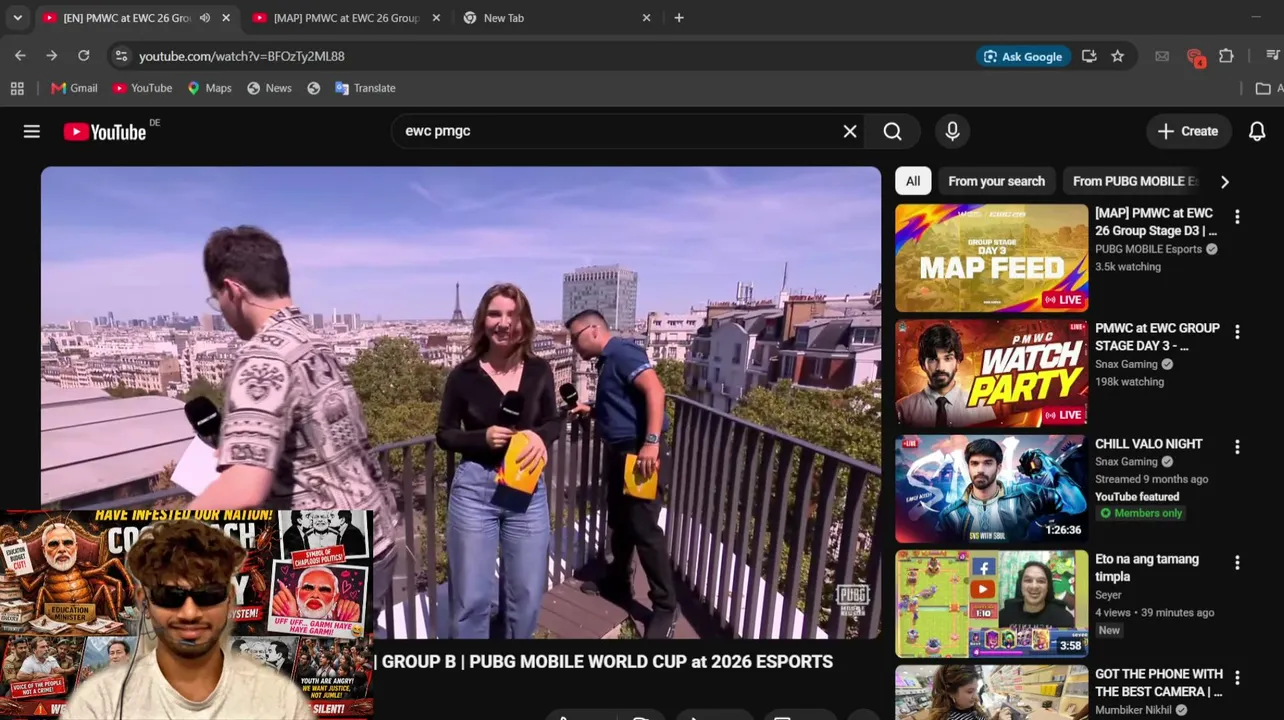
Task: Open the red extension with badge 4
Action: click(1195, 57)
